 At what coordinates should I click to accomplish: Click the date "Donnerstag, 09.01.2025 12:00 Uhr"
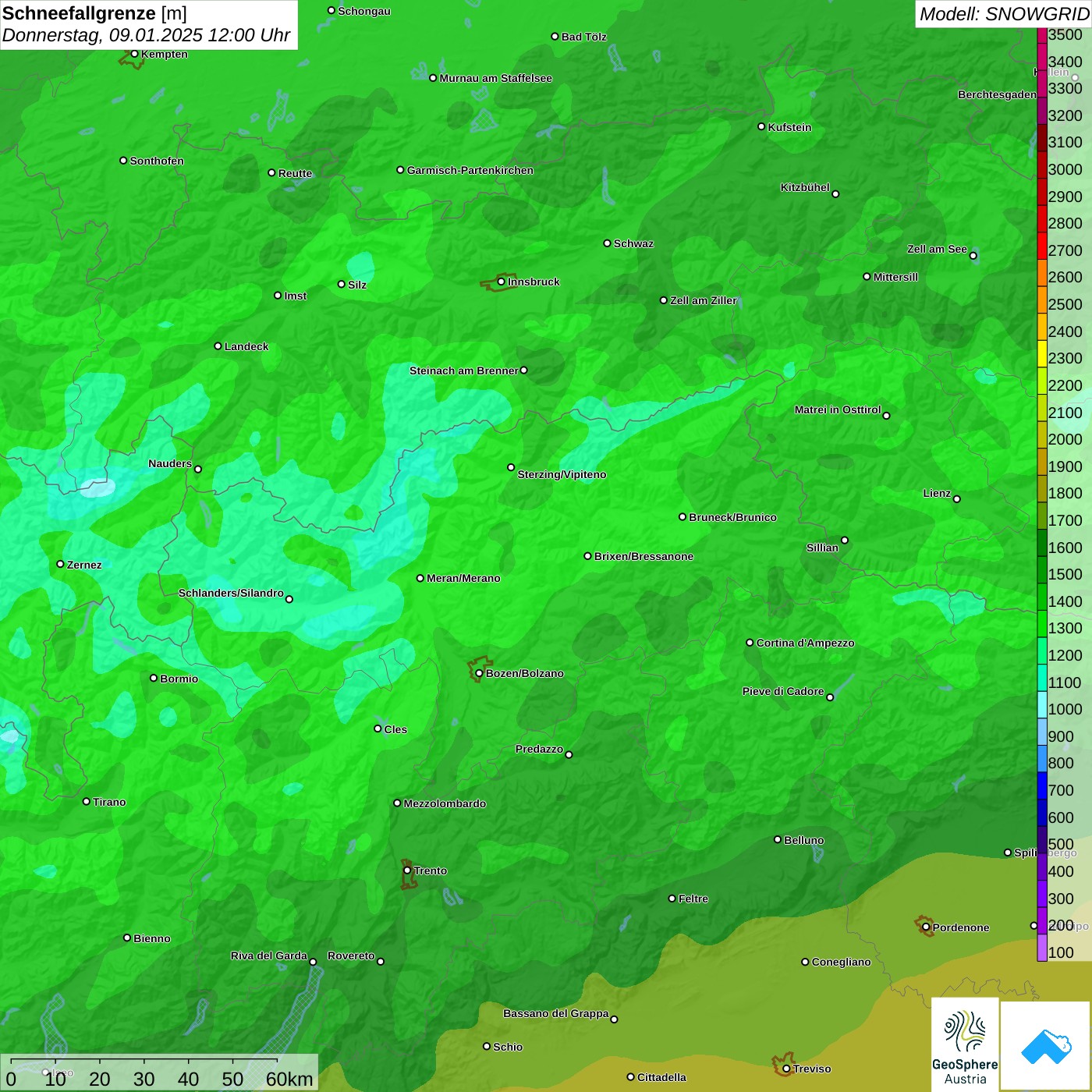coord(146,35)
